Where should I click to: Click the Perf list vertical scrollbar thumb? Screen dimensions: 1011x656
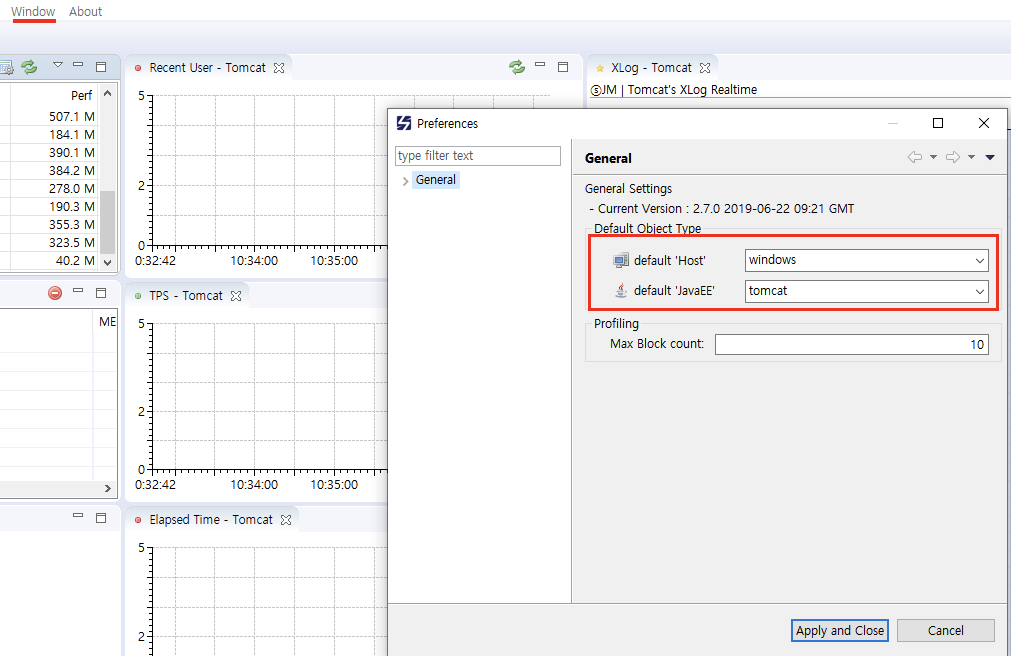(108, 222)
